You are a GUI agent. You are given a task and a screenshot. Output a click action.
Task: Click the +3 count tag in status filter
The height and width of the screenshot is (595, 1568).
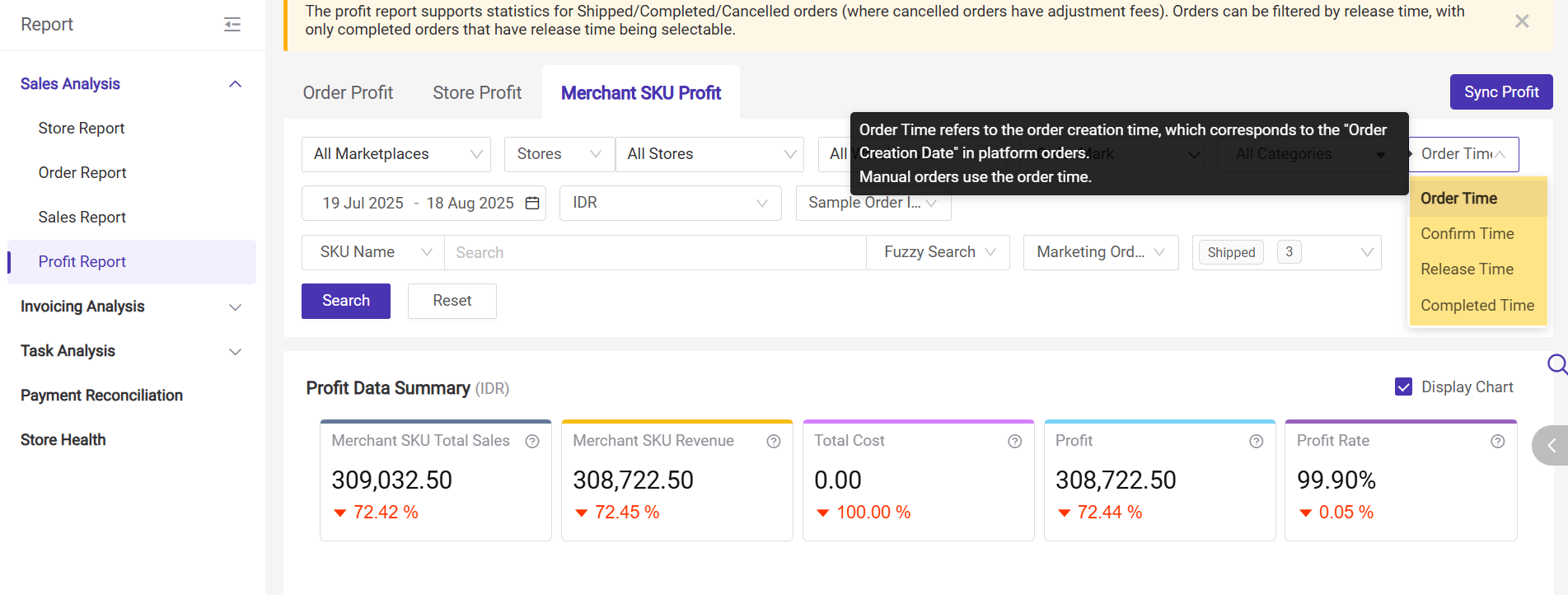(1289, 252)
